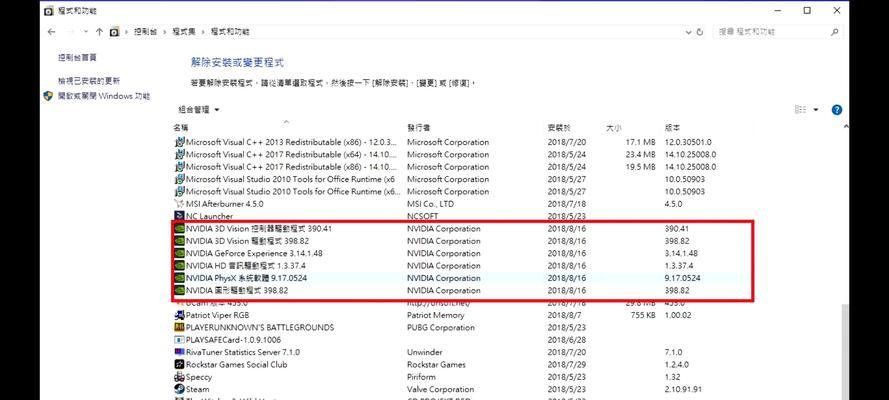
Task: Click the Steam row icon
Action: click(179, 389)
